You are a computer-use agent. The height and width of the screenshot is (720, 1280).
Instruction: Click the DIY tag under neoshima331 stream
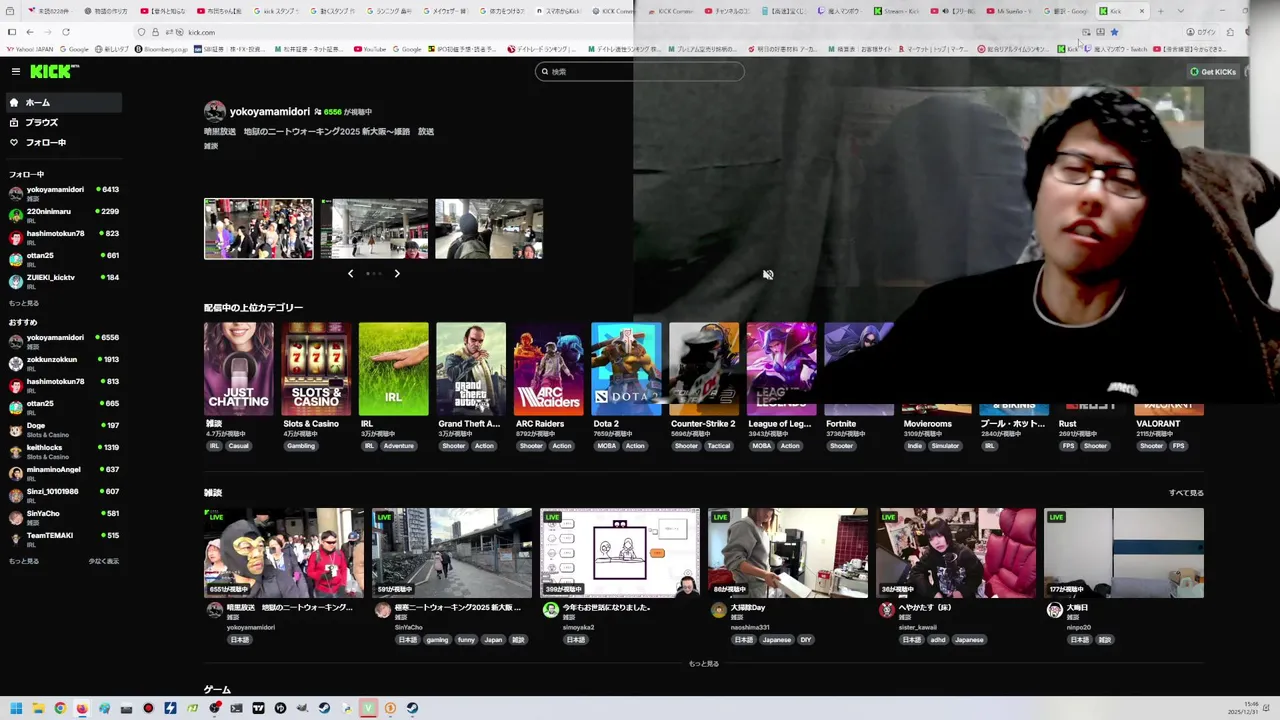(x=806, y=640)
